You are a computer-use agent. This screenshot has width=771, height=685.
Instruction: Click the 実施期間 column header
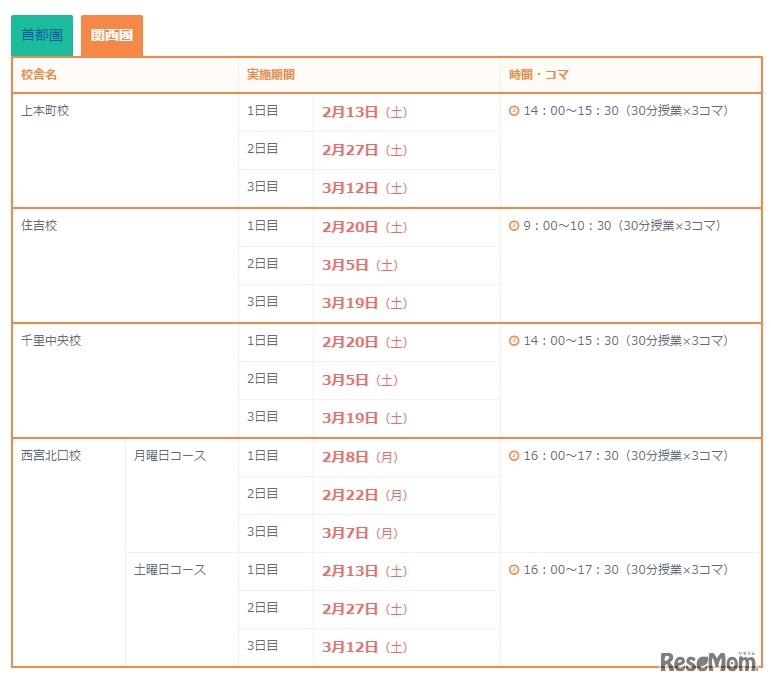[x=270, y=75]
